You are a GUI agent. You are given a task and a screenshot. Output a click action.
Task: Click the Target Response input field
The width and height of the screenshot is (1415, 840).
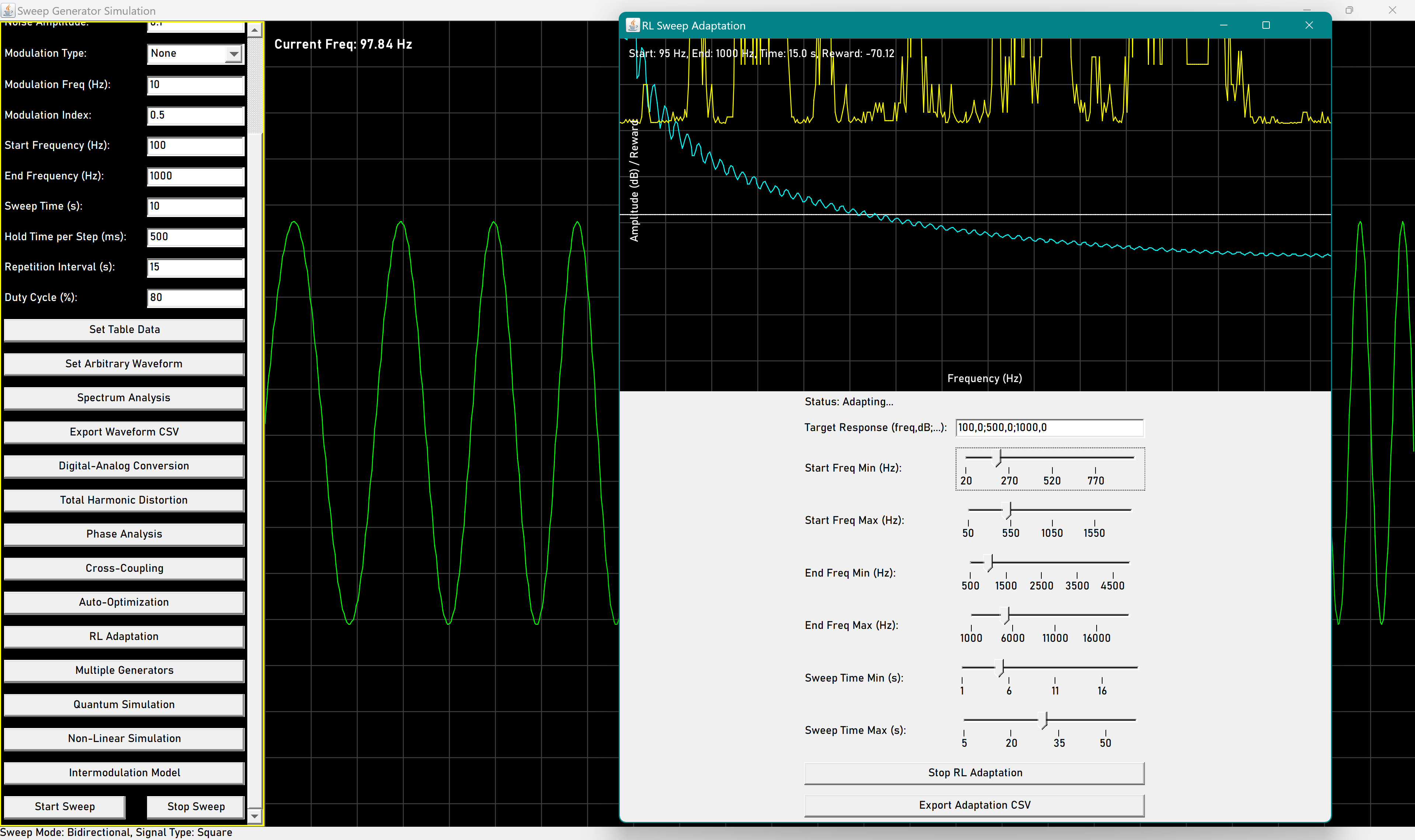pyautogui.click(x=1049, y=428)
